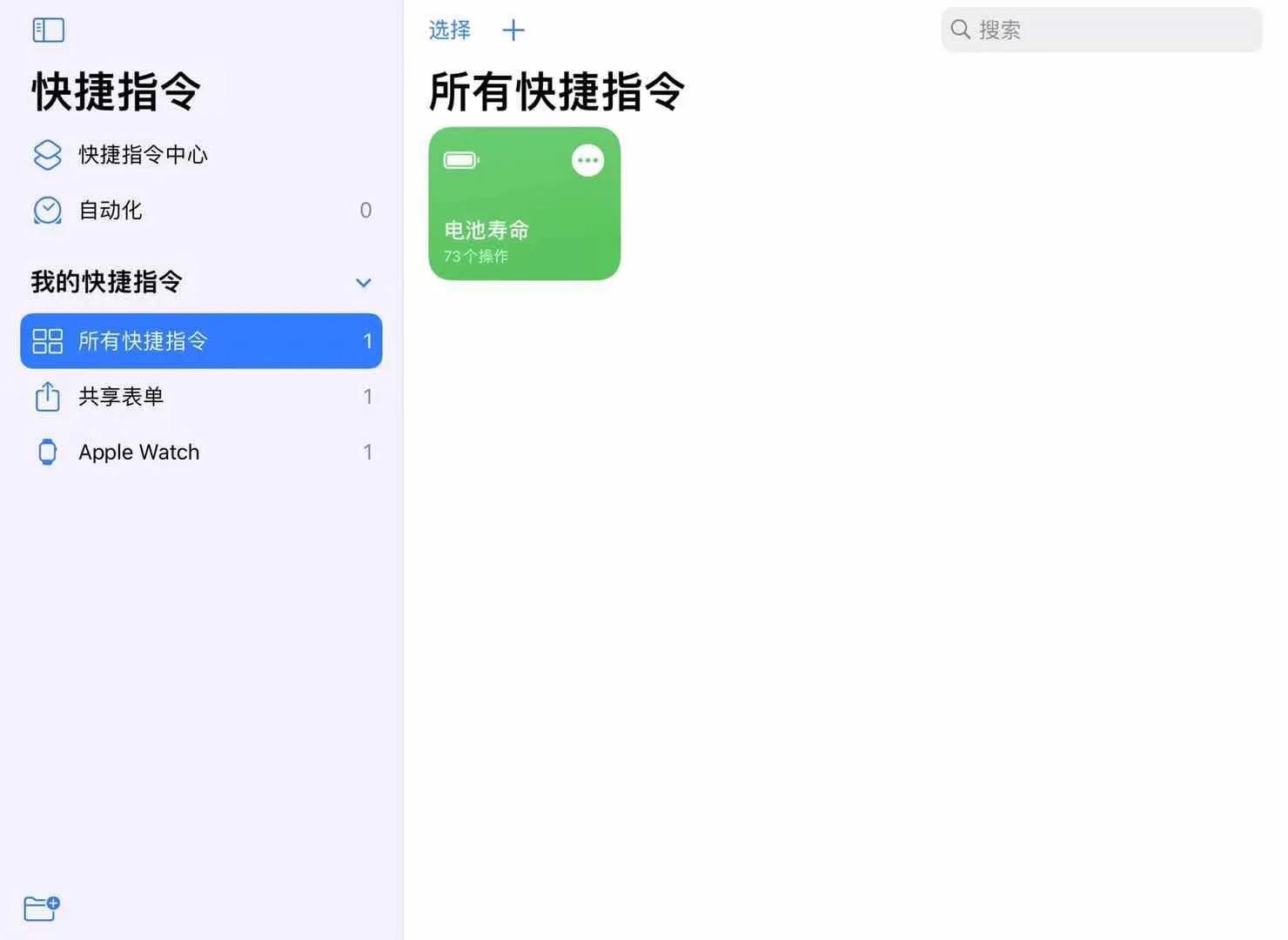This screenshot has height=940, width=1288.
Task: Run the 电池寿命 shortcut card
Action: click(x=524, y=204)
